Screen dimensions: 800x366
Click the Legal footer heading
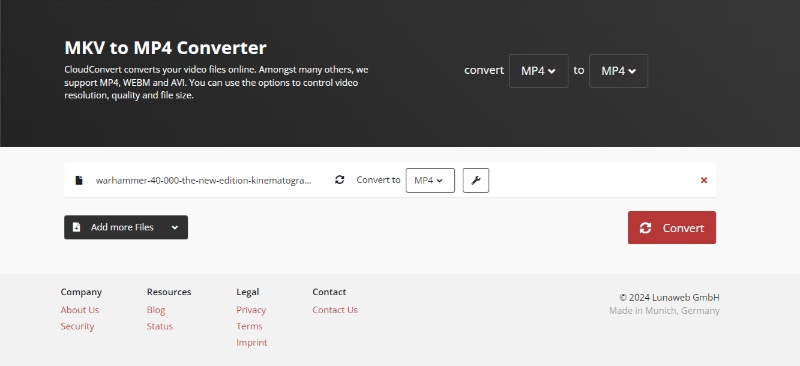247,292
